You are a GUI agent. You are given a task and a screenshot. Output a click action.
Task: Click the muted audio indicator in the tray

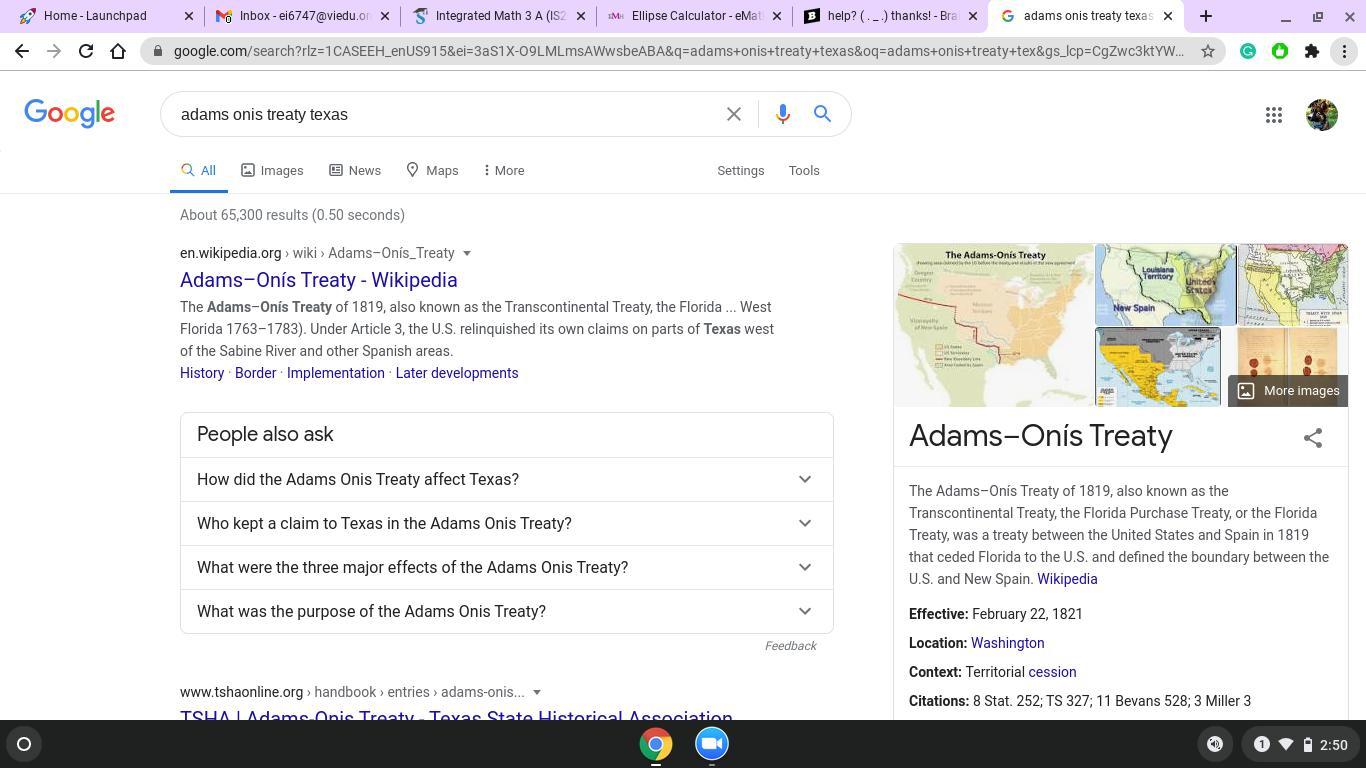click(x=1215, y=744)
